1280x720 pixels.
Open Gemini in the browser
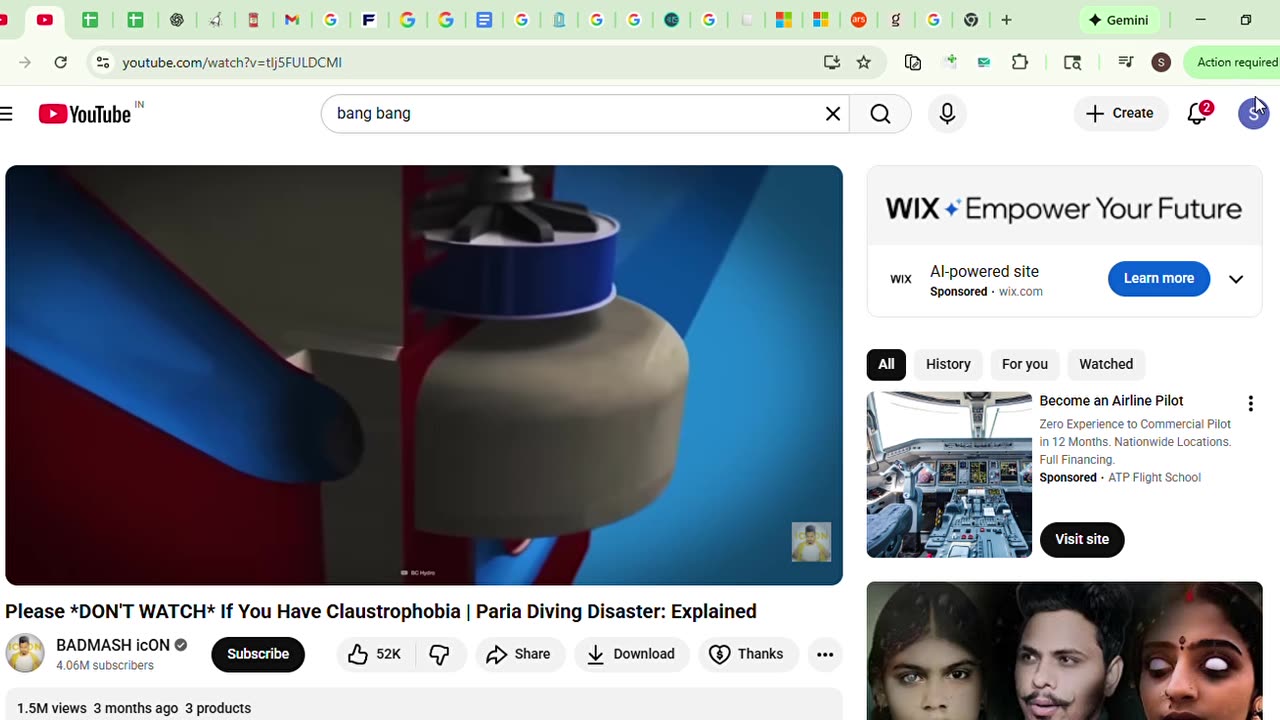point(1119,20)
